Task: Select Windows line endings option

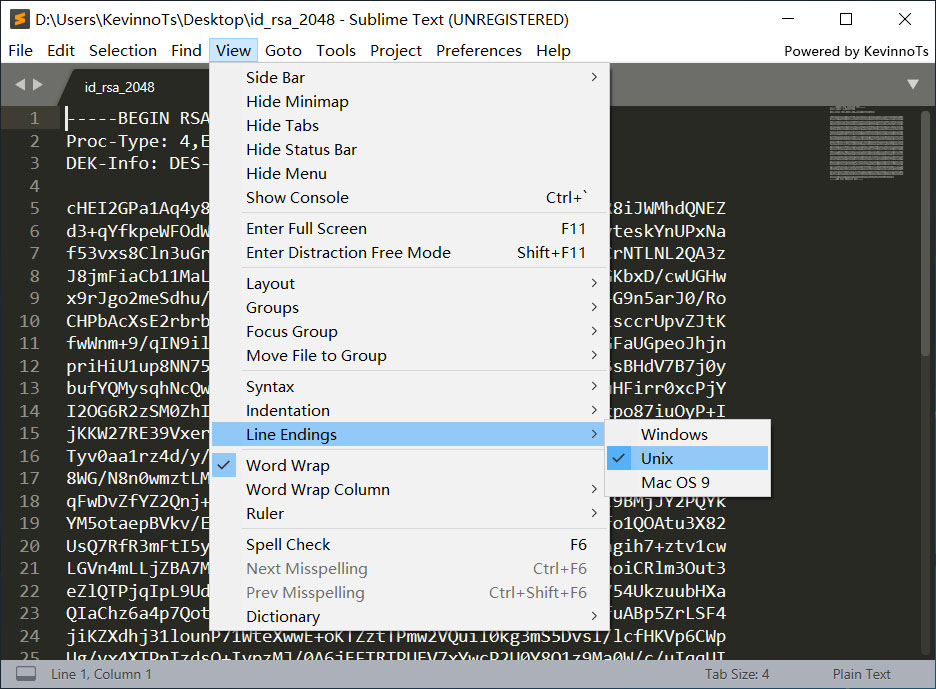Action: [687, 435]
